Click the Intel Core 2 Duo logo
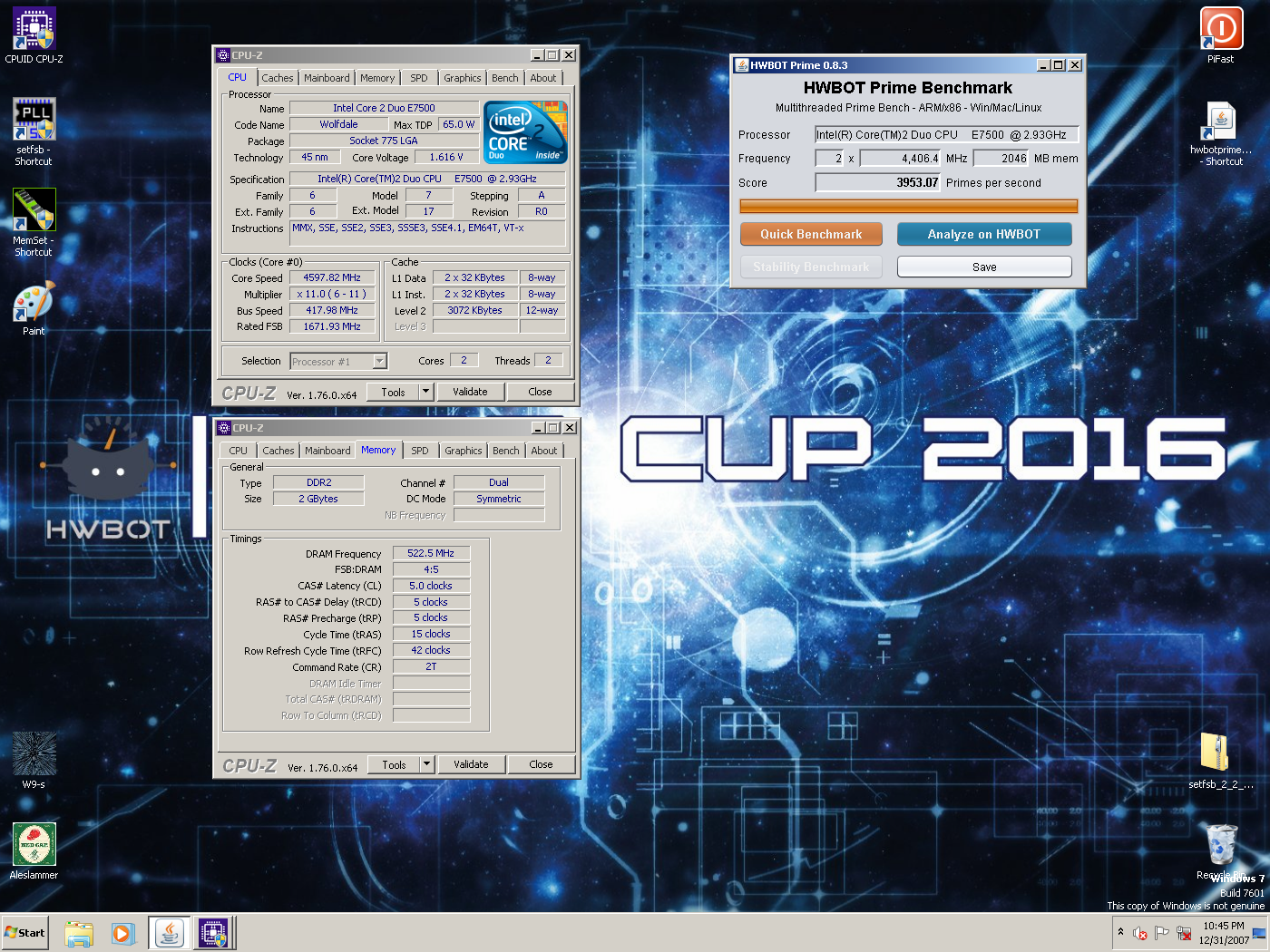Image resolution: width=1270 pixels, height=952 pixels. [x=526, y=132]
